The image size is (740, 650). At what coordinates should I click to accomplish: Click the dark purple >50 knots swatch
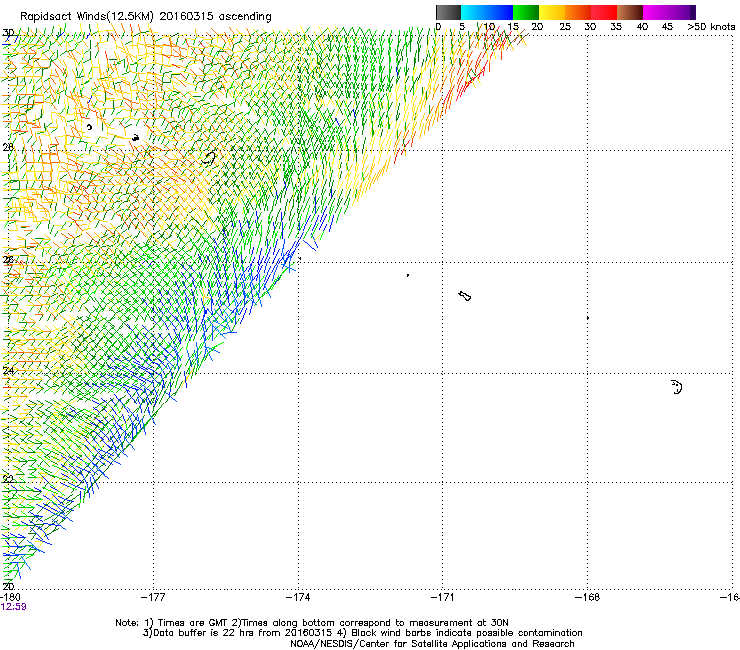[693, 12]
